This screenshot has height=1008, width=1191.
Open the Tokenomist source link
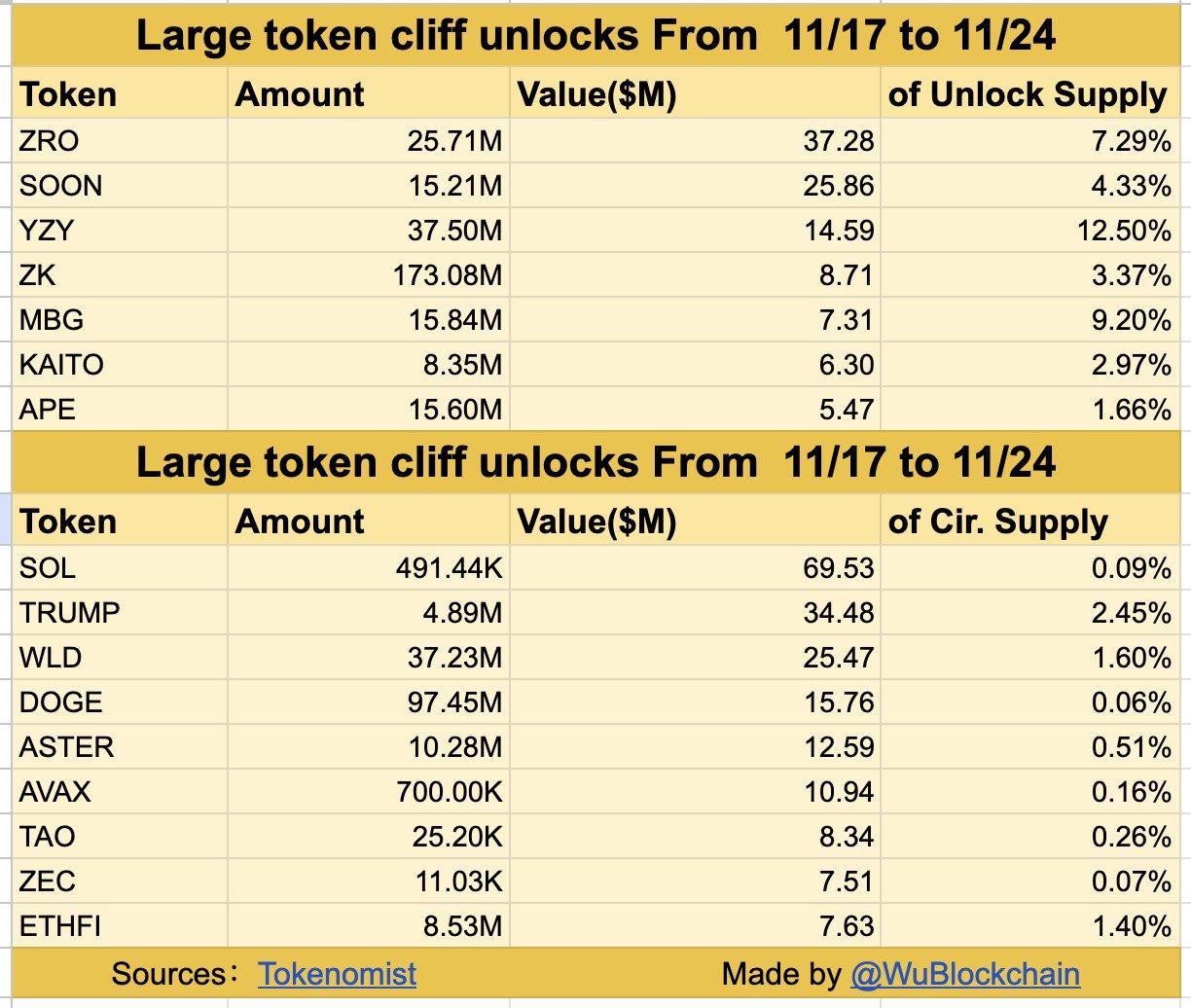click(x=337, y=974)
